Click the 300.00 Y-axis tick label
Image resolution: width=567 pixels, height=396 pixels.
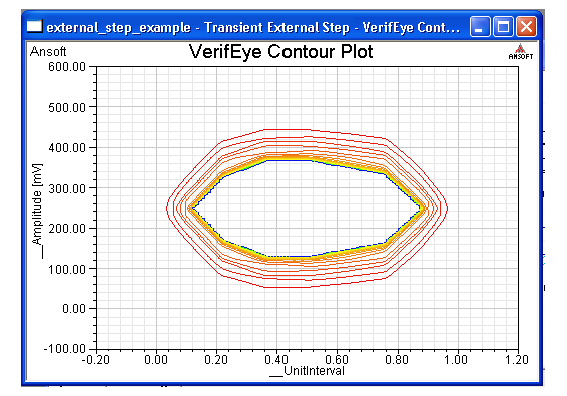pyautogui.click(x=67, y=188)
